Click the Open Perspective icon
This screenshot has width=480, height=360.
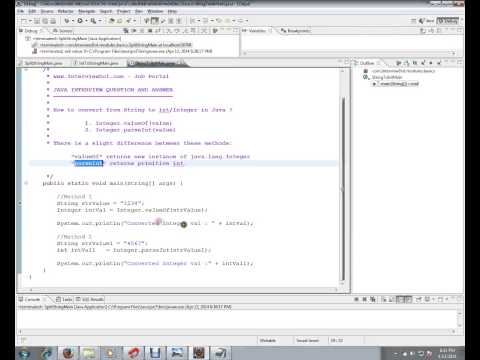414,21
